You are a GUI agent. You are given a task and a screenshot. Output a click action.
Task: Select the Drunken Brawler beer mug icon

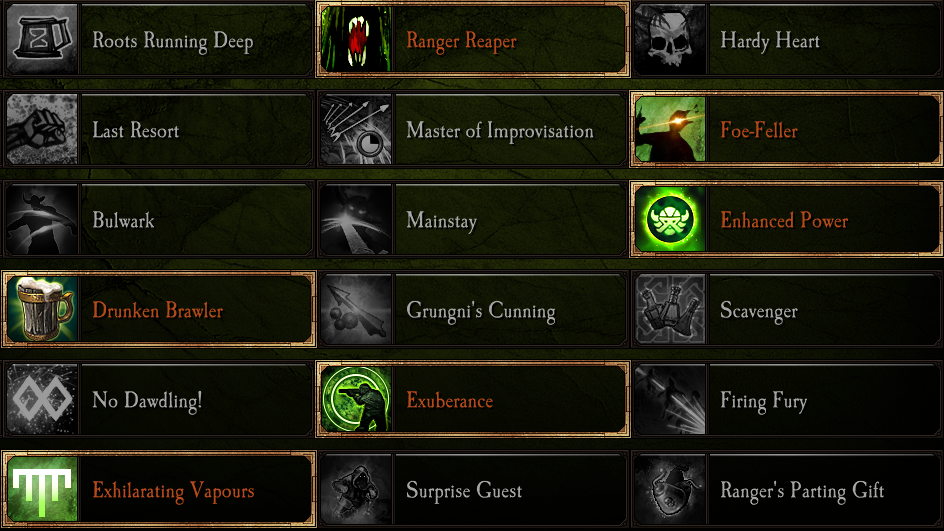click(x=42, y=309)
